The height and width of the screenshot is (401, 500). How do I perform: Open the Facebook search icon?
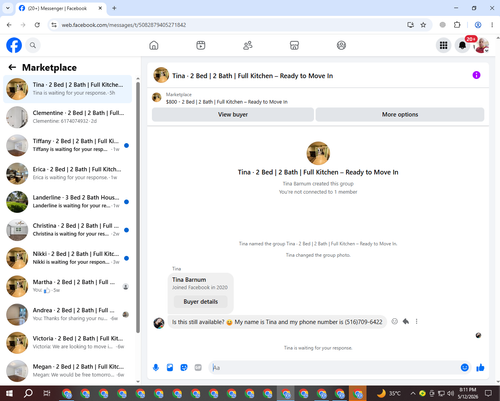[x=33, y=45]
